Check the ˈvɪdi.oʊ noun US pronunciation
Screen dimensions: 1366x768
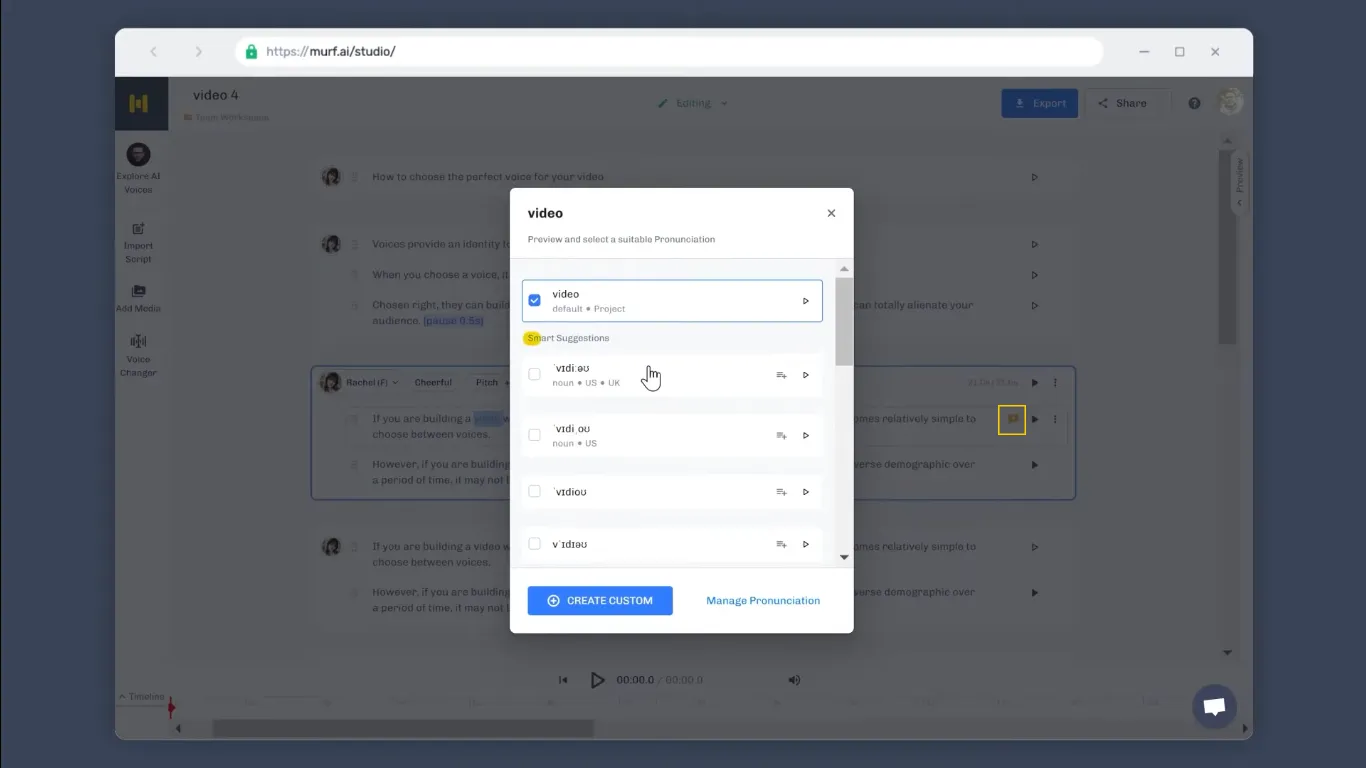click(x=534, y=435)
